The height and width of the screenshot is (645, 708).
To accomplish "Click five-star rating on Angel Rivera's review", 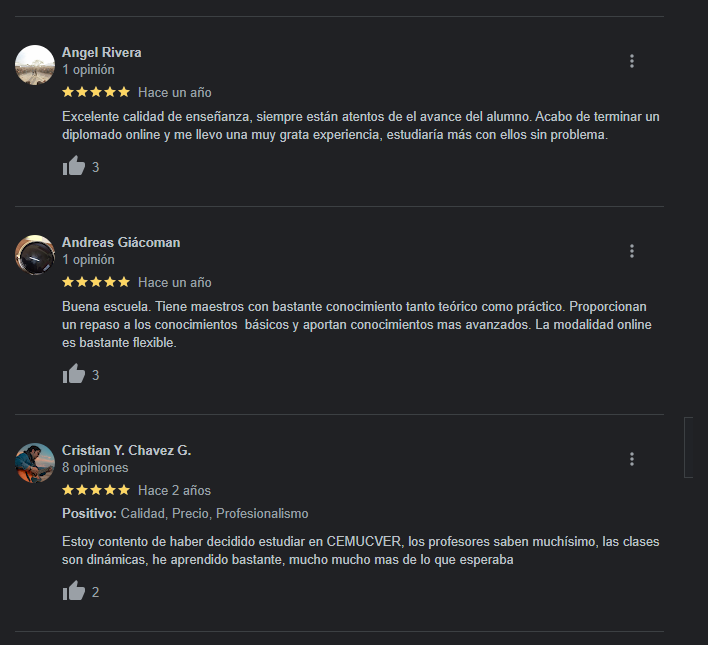I will [96, 92].
